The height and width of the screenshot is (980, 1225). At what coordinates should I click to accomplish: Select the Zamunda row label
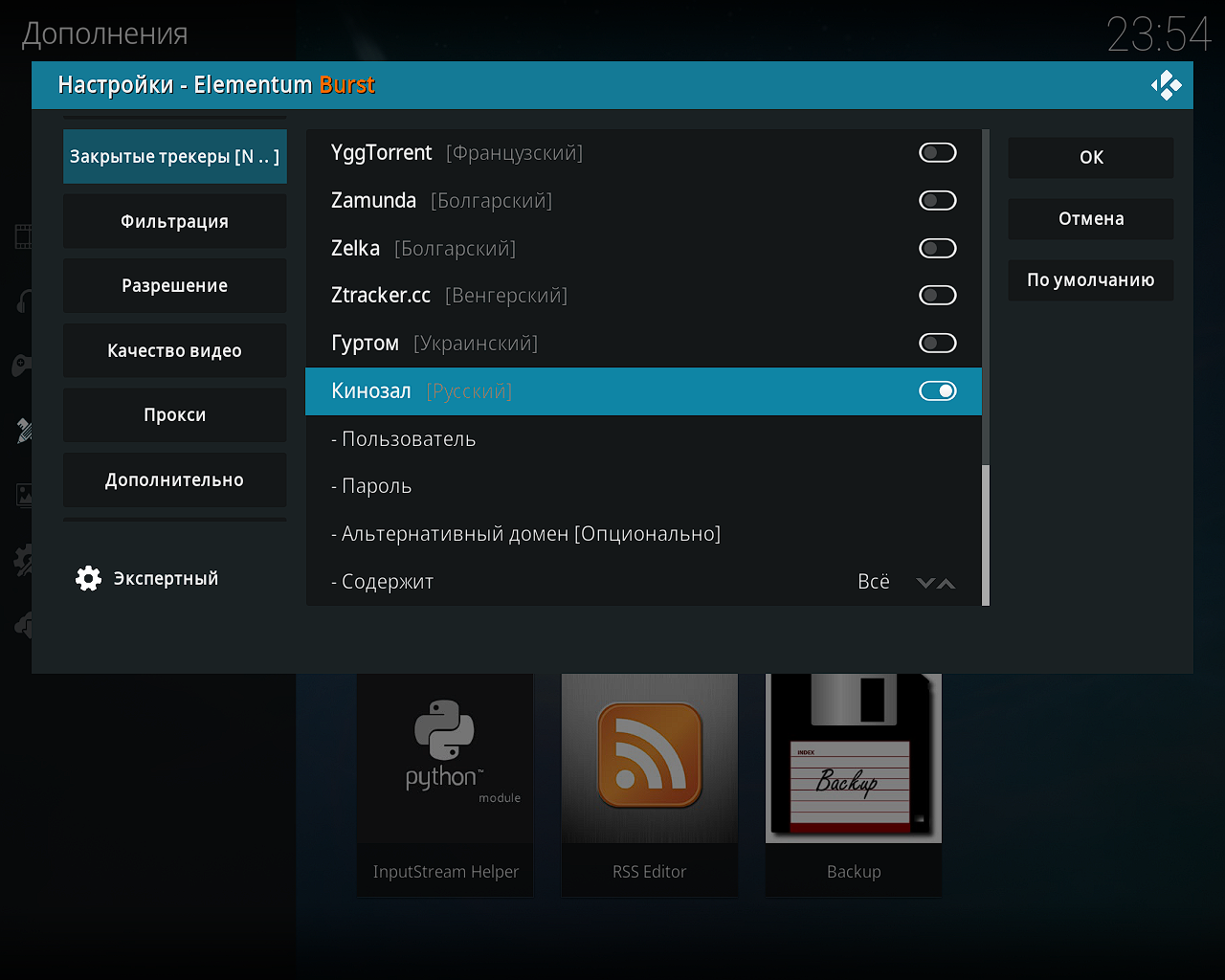tap(373, 200)
